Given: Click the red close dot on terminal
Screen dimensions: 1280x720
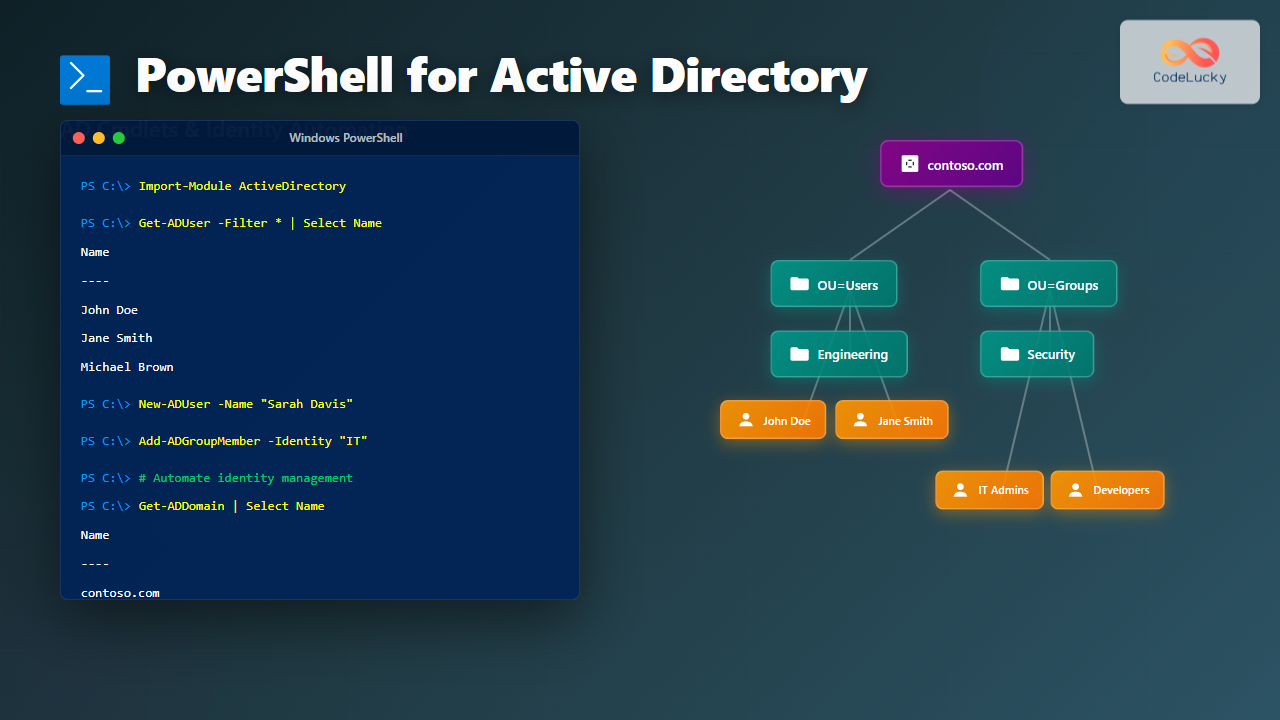Looking at the screenshot, I should 79,138.
